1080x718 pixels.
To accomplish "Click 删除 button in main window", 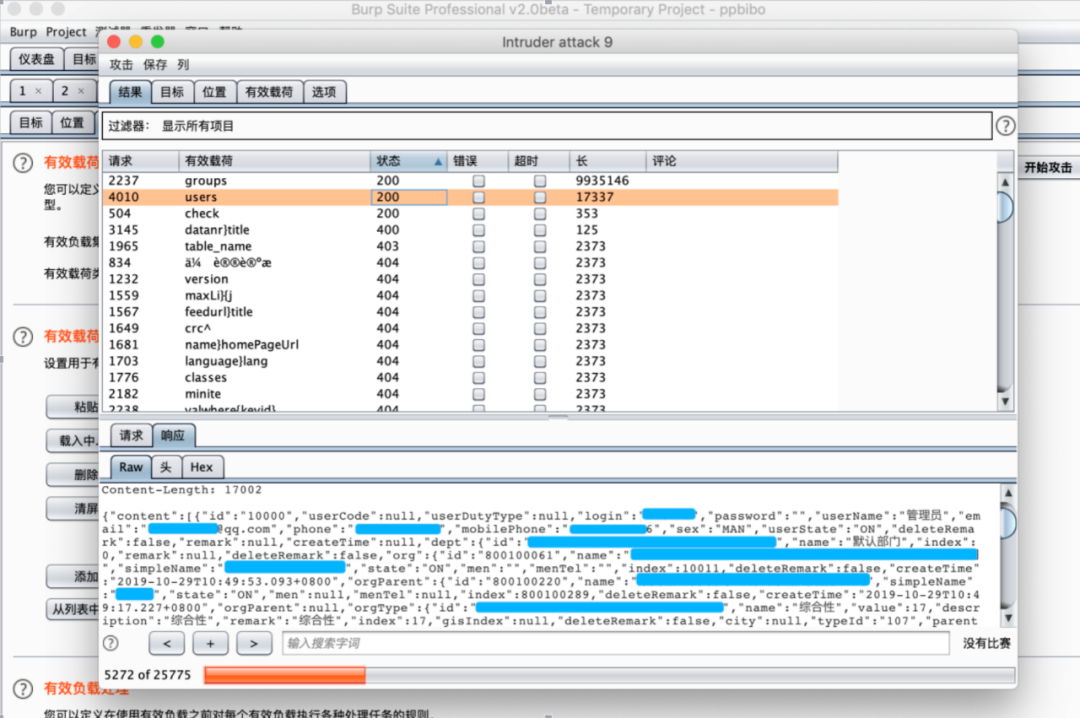I will (74, 474).
